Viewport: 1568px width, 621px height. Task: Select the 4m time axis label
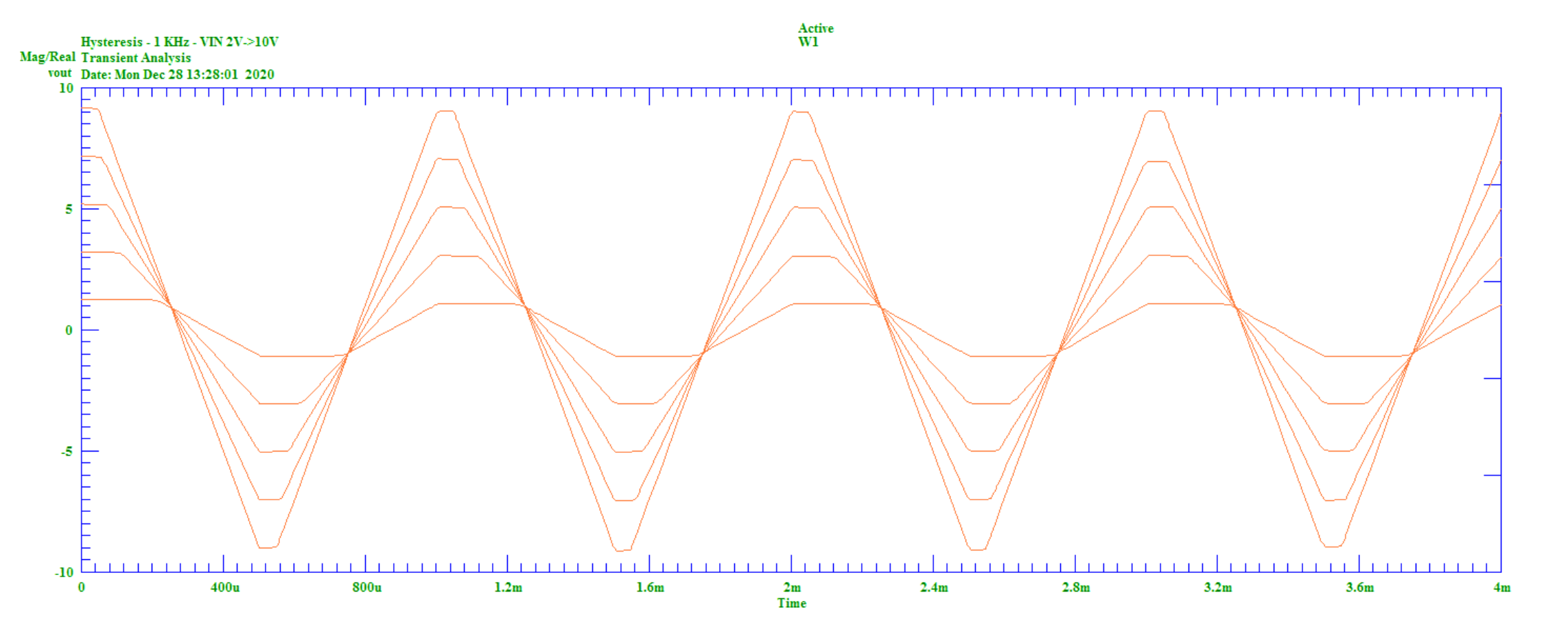coord(1501,587)
